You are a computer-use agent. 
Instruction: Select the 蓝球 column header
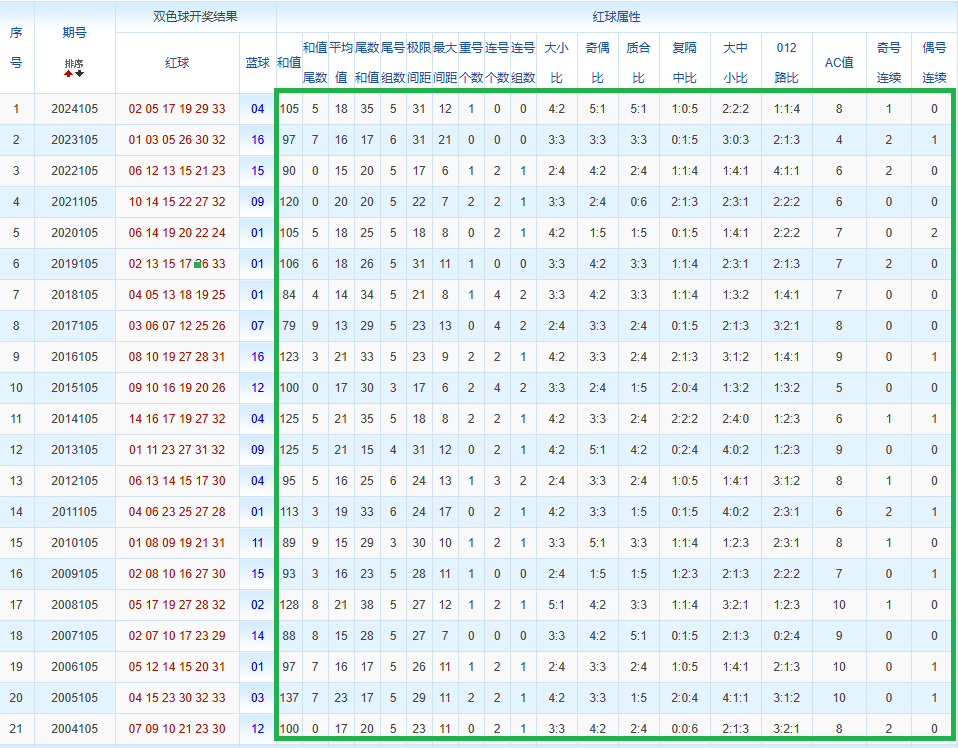click(x=257, y=62)
